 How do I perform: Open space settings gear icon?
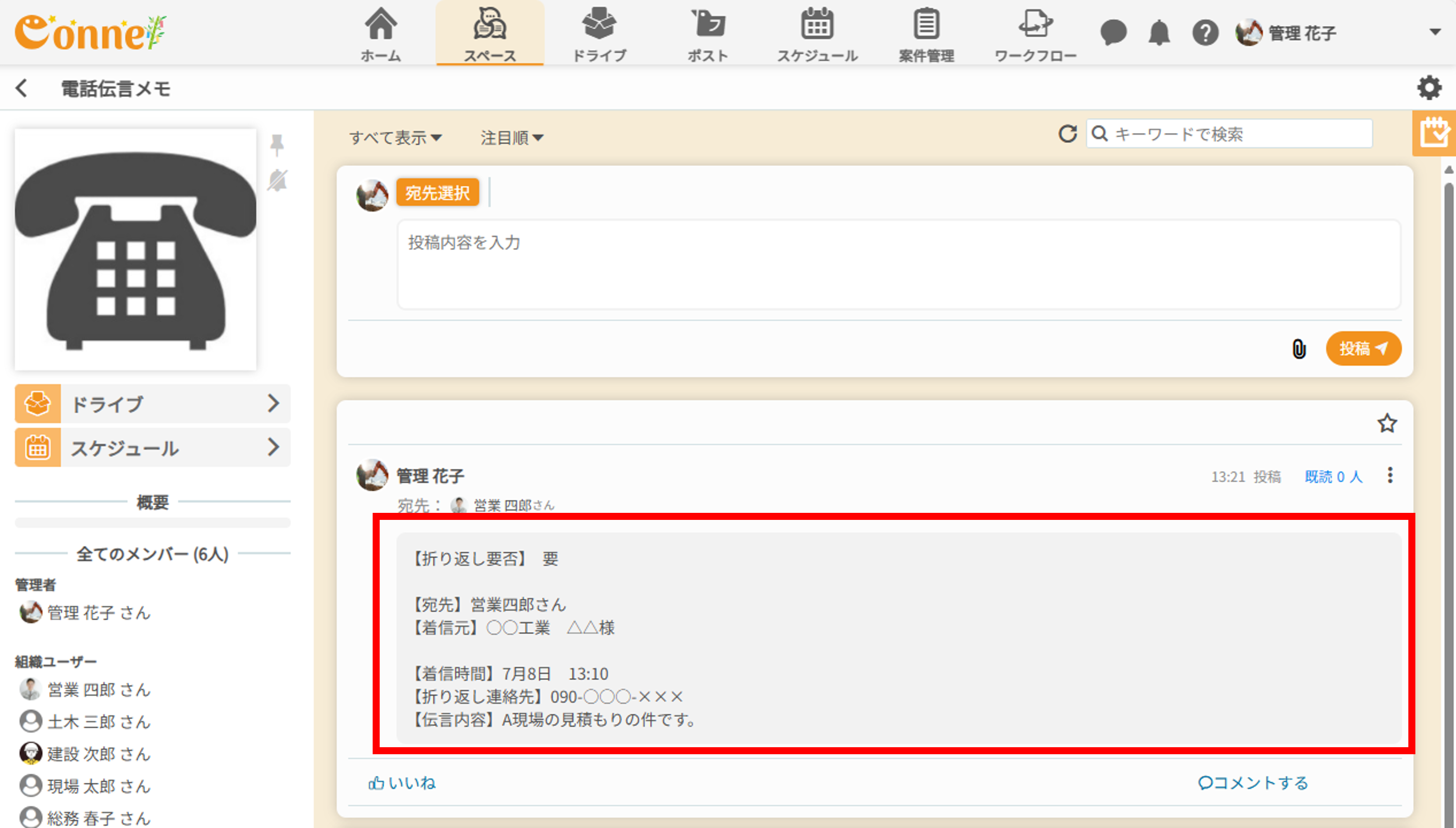click(1429, 88)
